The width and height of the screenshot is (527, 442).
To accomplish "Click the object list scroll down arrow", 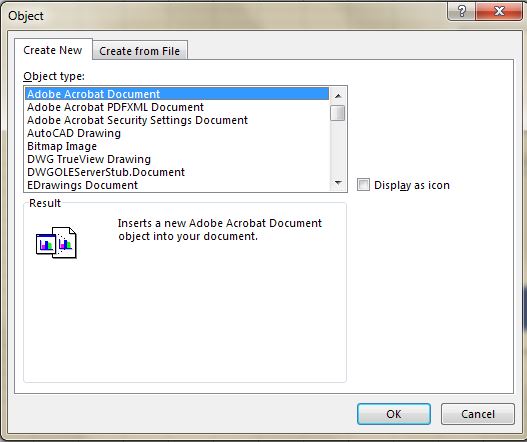I will point(338,183).
